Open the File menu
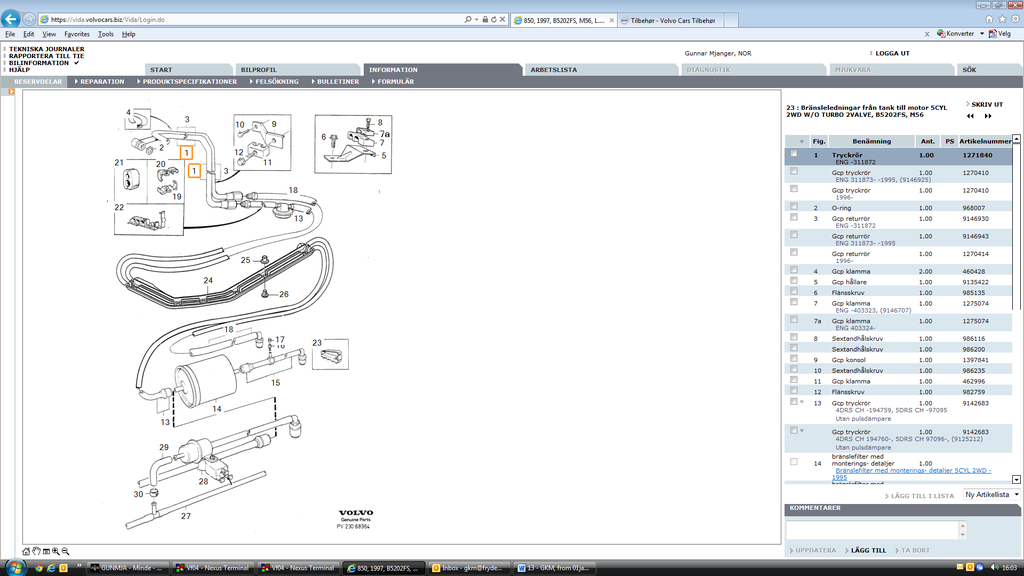 coord(10,34)
